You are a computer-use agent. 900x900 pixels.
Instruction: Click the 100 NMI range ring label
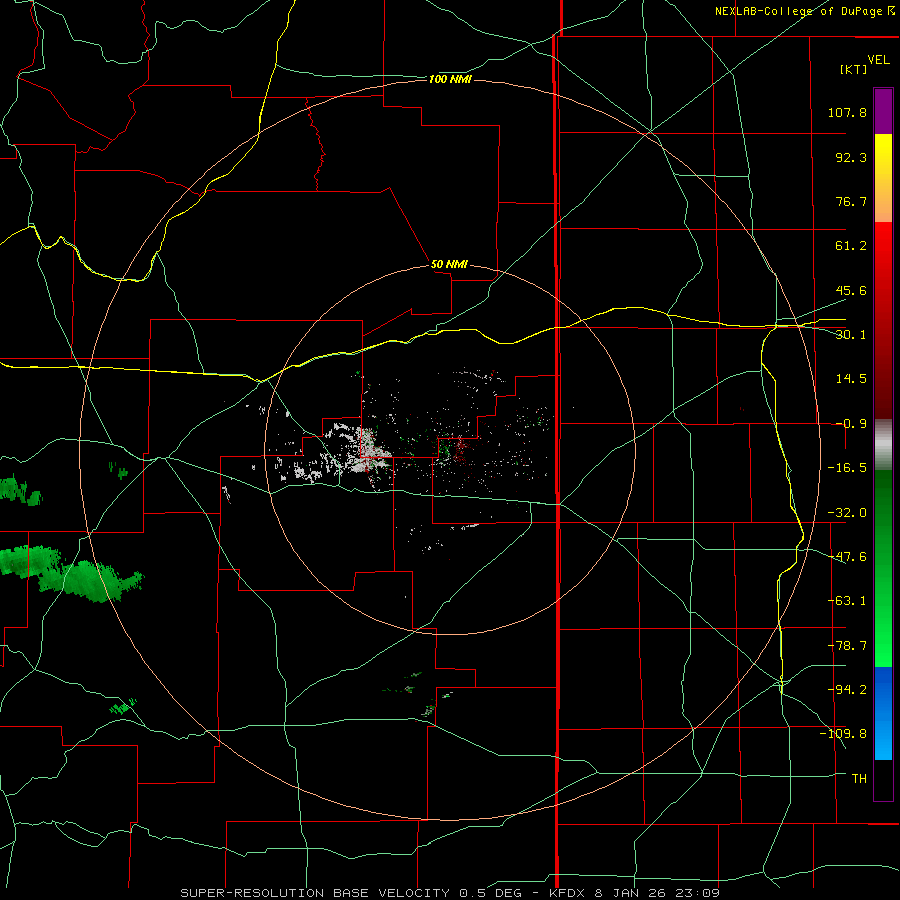(x=450, y=79)
